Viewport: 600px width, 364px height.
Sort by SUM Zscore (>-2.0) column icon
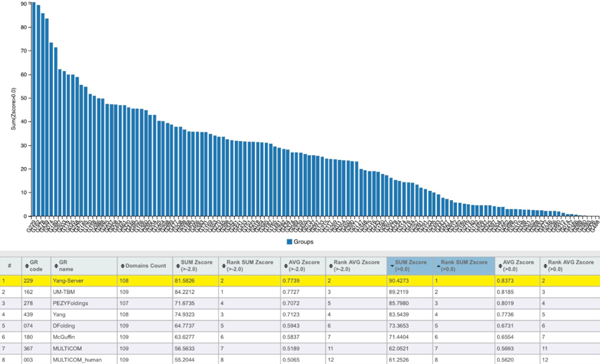click(178, 266)
